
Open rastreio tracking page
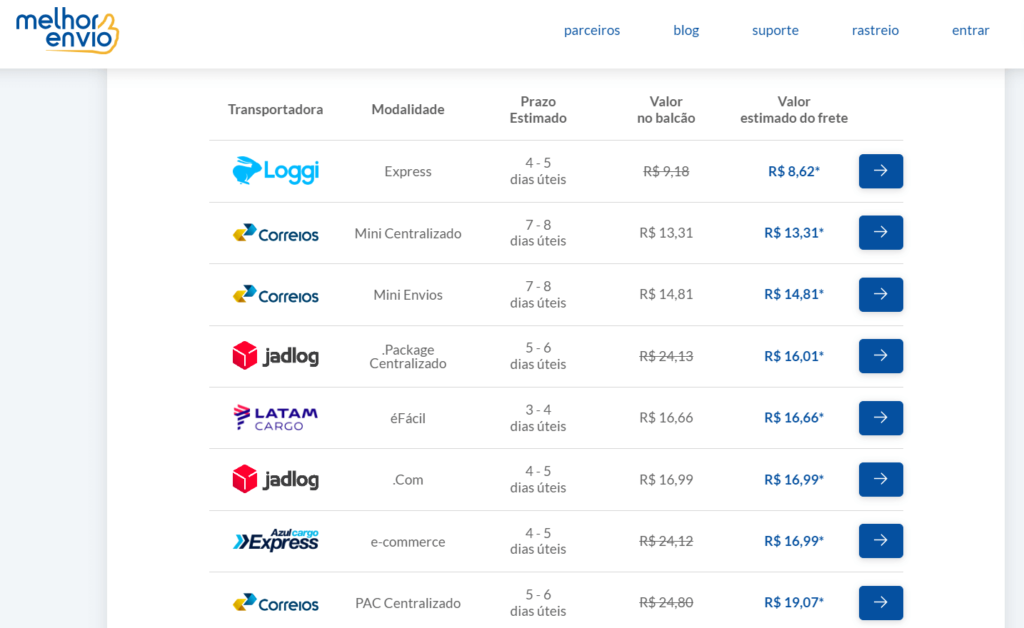tap(875, 30)
